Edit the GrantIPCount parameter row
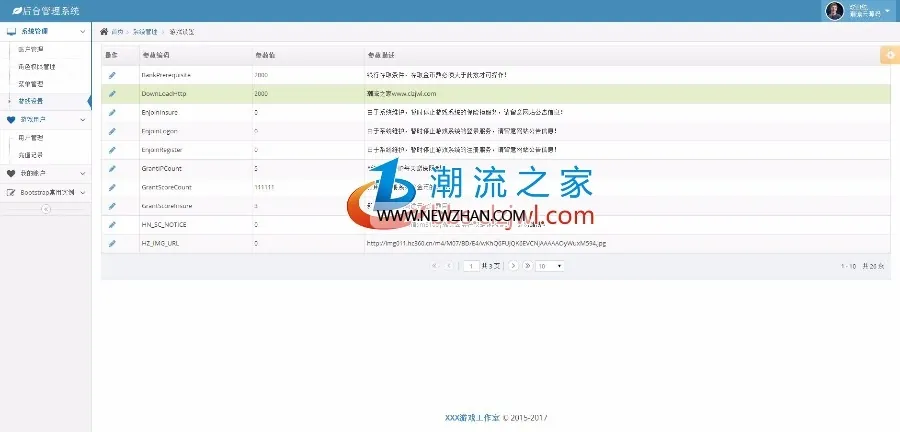Image resolution: width=900 pixels, height=432 pixels. 112,169
